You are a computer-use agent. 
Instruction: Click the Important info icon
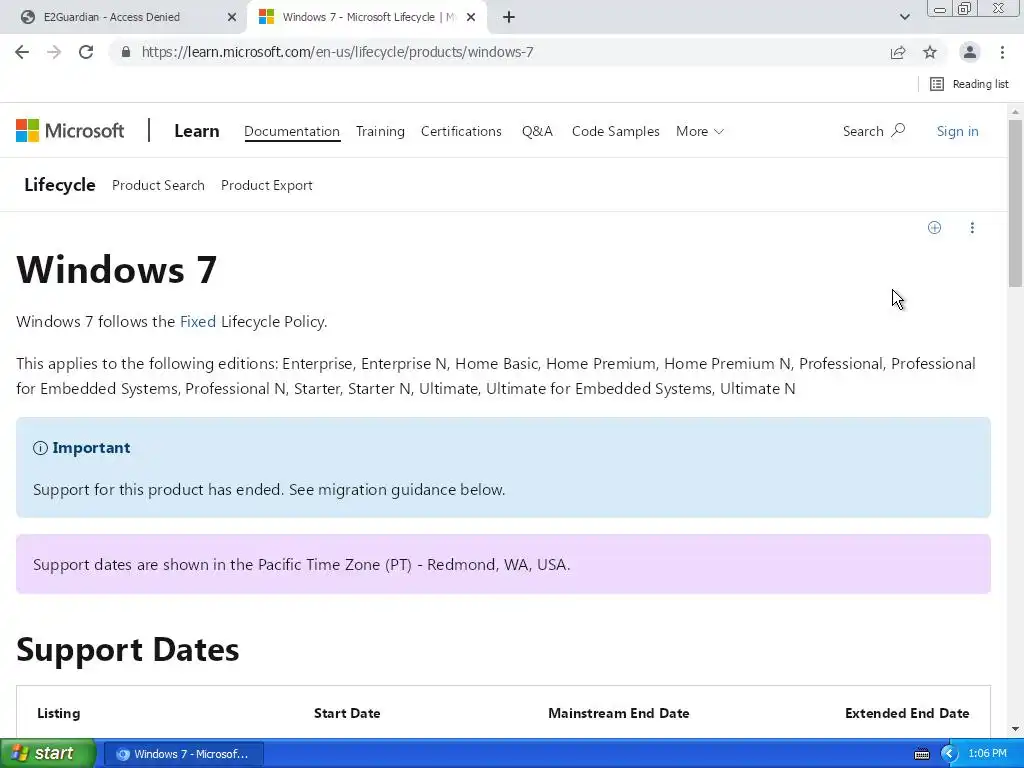[x=40, y=448]
